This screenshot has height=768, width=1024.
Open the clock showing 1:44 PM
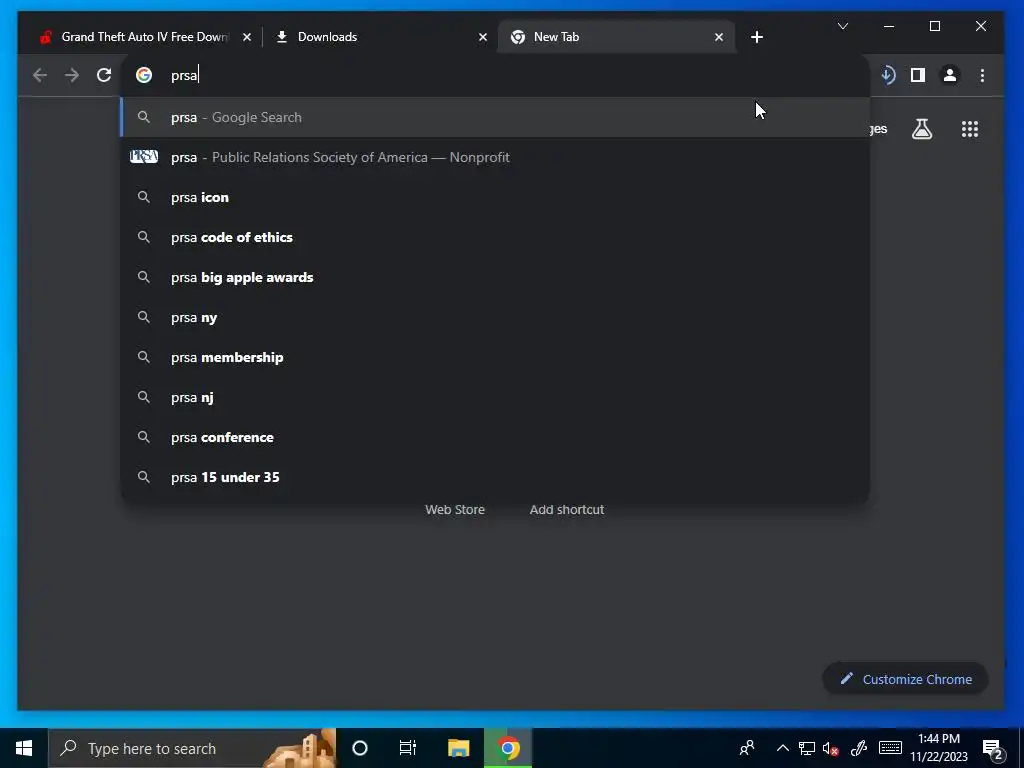coord(939,748)
